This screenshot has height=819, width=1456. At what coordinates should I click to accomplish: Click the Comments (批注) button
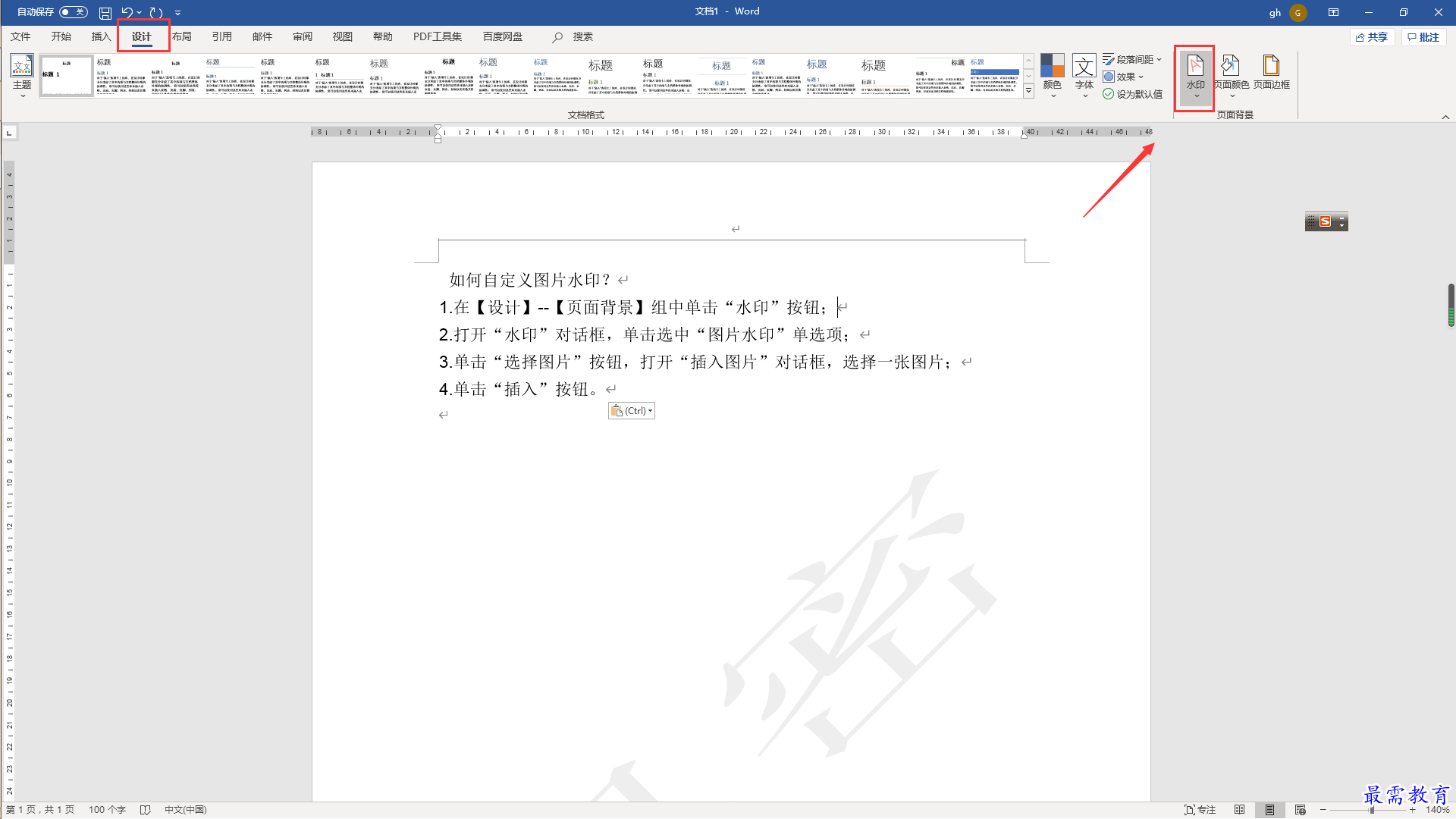click(x=1423, y=37)
